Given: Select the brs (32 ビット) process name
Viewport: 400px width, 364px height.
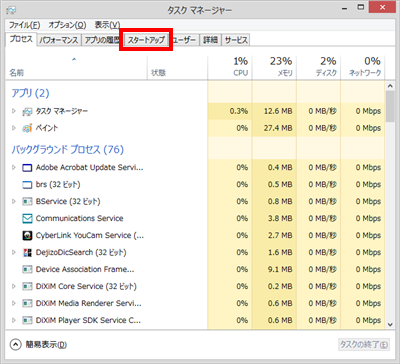Looking at the screenshot, I should point(58,184).
